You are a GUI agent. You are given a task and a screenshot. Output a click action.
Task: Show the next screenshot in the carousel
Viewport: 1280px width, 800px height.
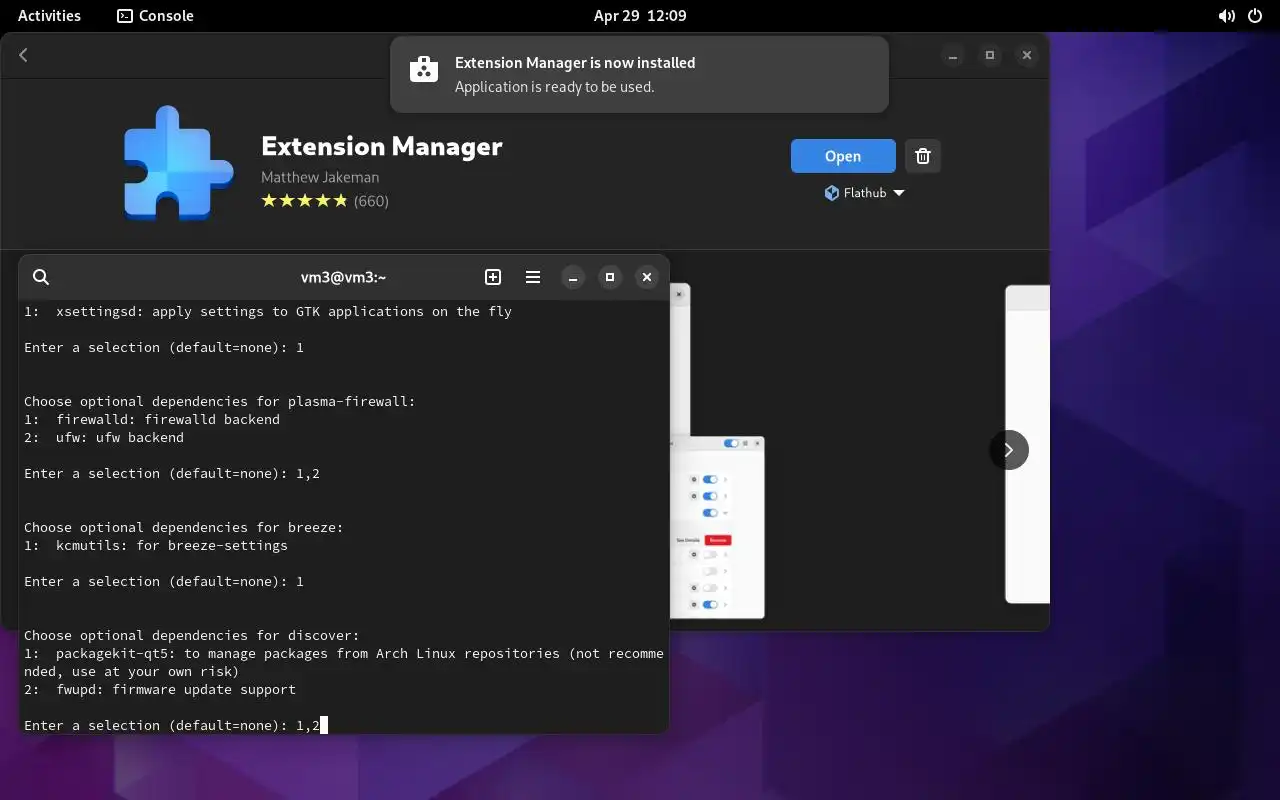(x=1009, y=450)
